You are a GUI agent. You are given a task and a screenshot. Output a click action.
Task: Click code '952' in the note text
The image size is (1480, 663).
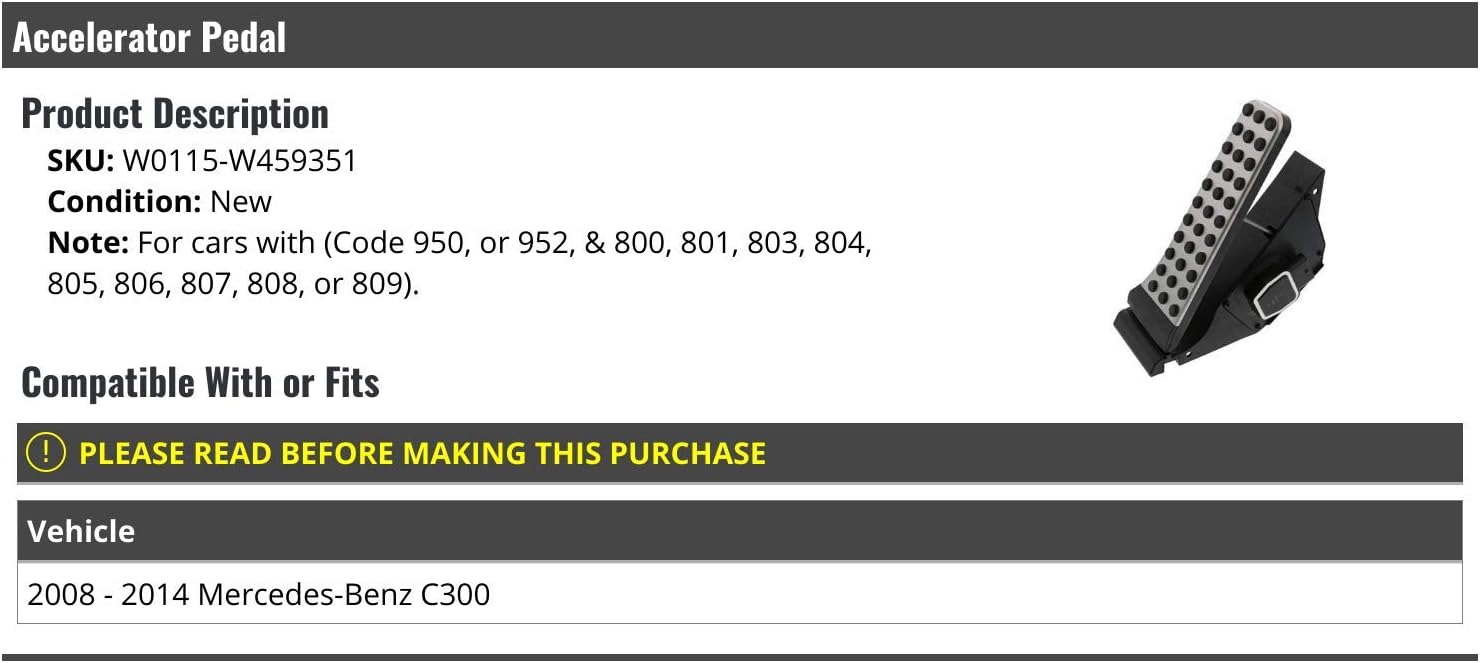541,243
